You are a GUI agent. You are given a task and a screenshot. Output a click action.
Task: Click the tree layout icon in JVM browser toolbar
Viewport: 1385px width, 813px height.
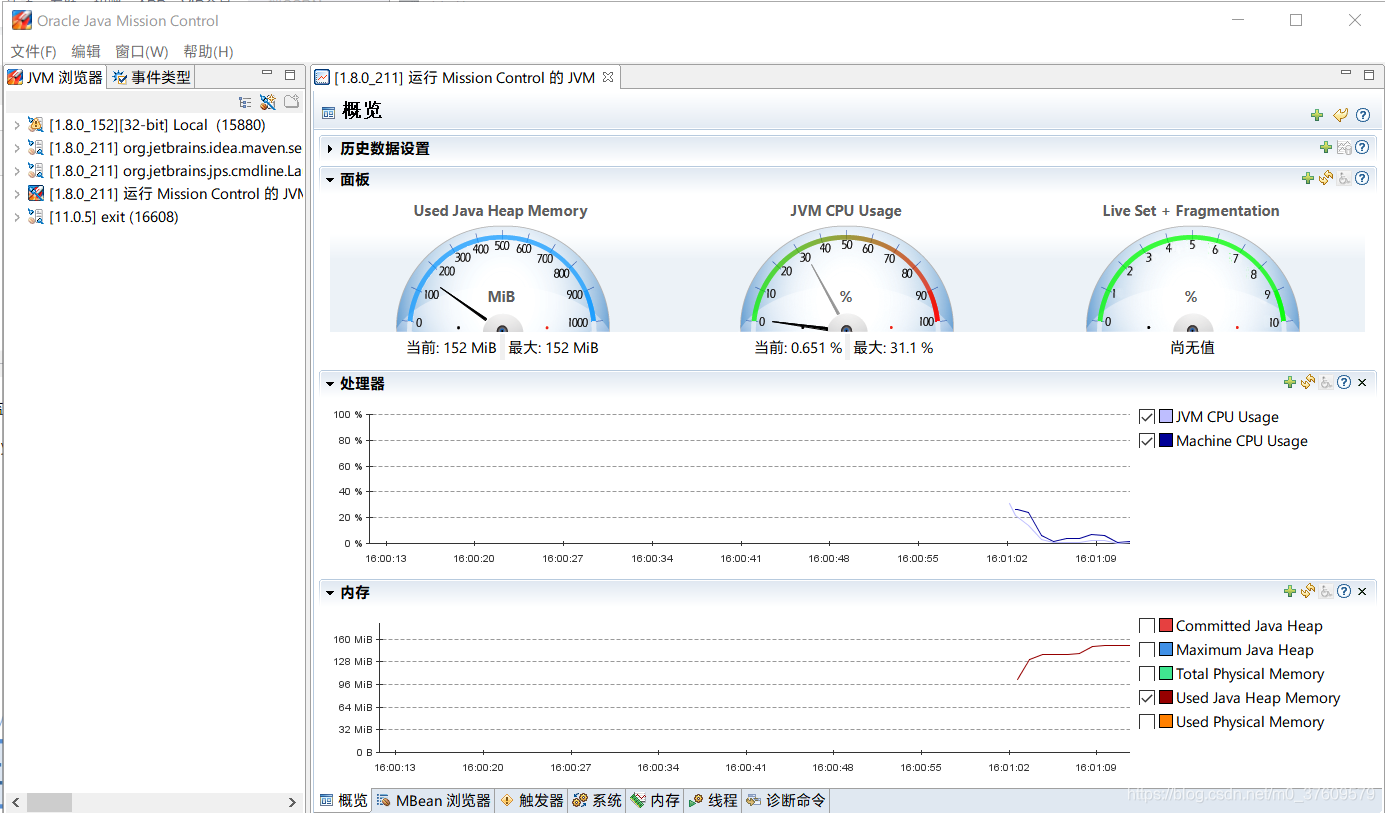pyautogui.click(x=245, y=102)
